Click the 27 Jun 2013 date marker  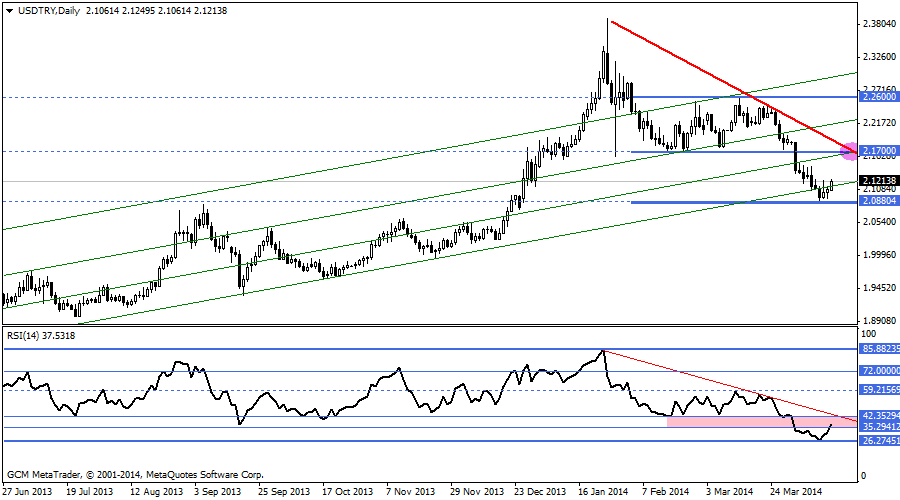26,492
